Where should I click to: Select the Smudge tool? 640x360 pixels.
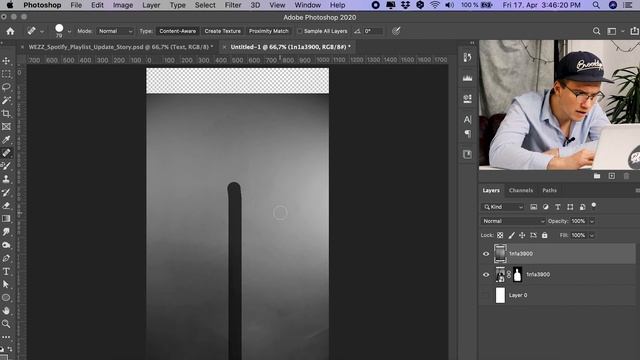click(x=6, y=232)
